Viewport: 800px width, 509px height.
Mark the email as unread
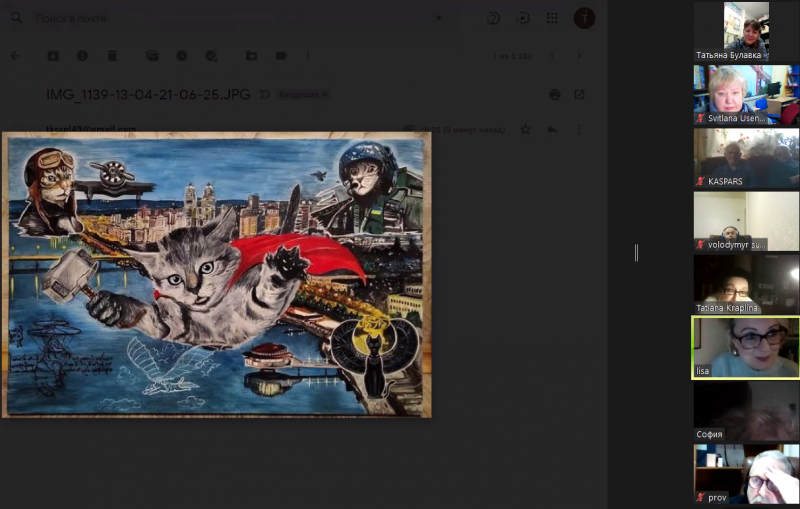pyautogui.click(x=152, y=56)
